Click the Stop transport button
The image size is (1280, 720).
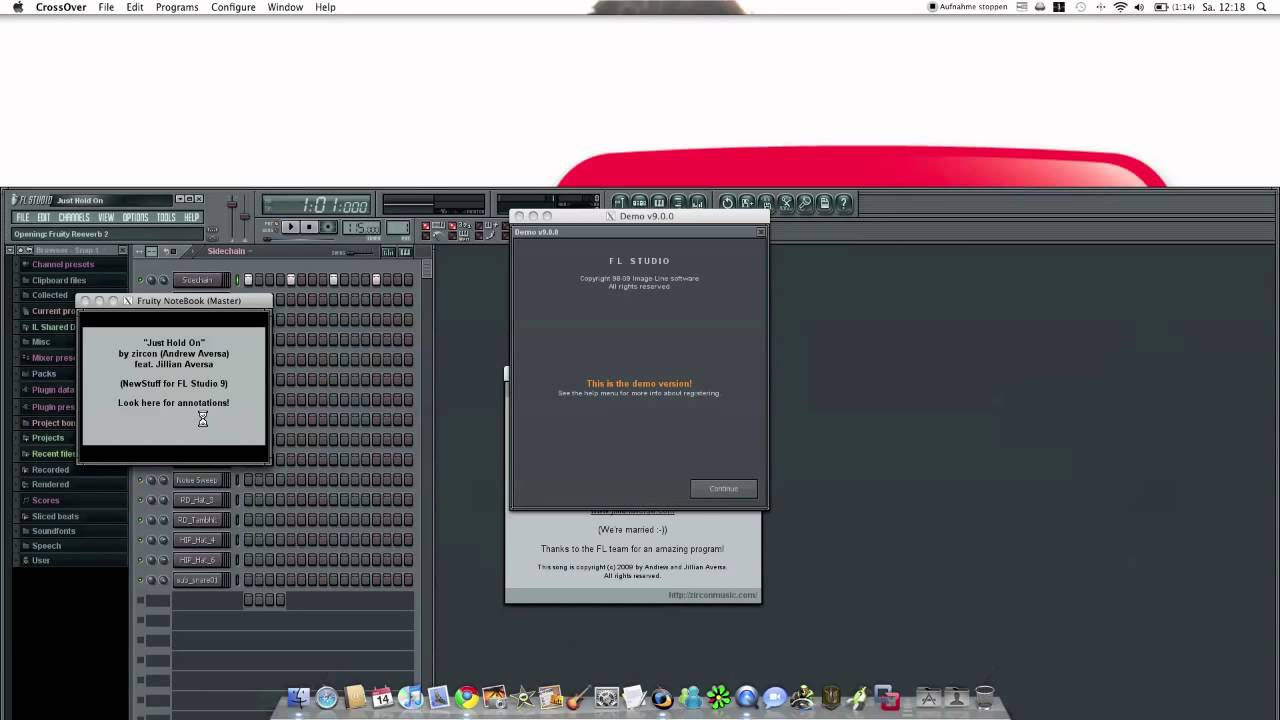309,227
